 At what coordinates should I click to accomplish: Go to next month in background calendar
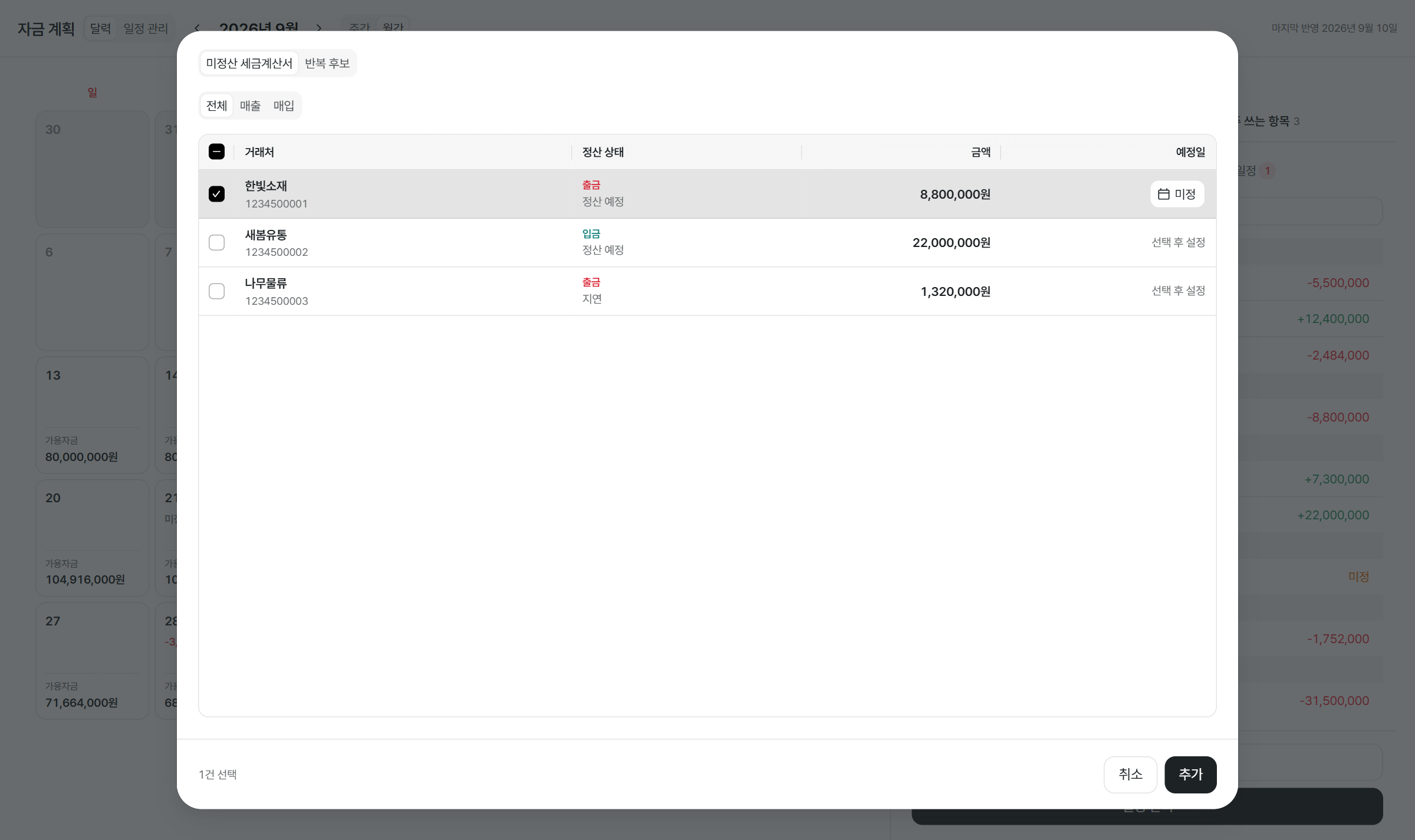pyautogui.click(x=319, y=28)
